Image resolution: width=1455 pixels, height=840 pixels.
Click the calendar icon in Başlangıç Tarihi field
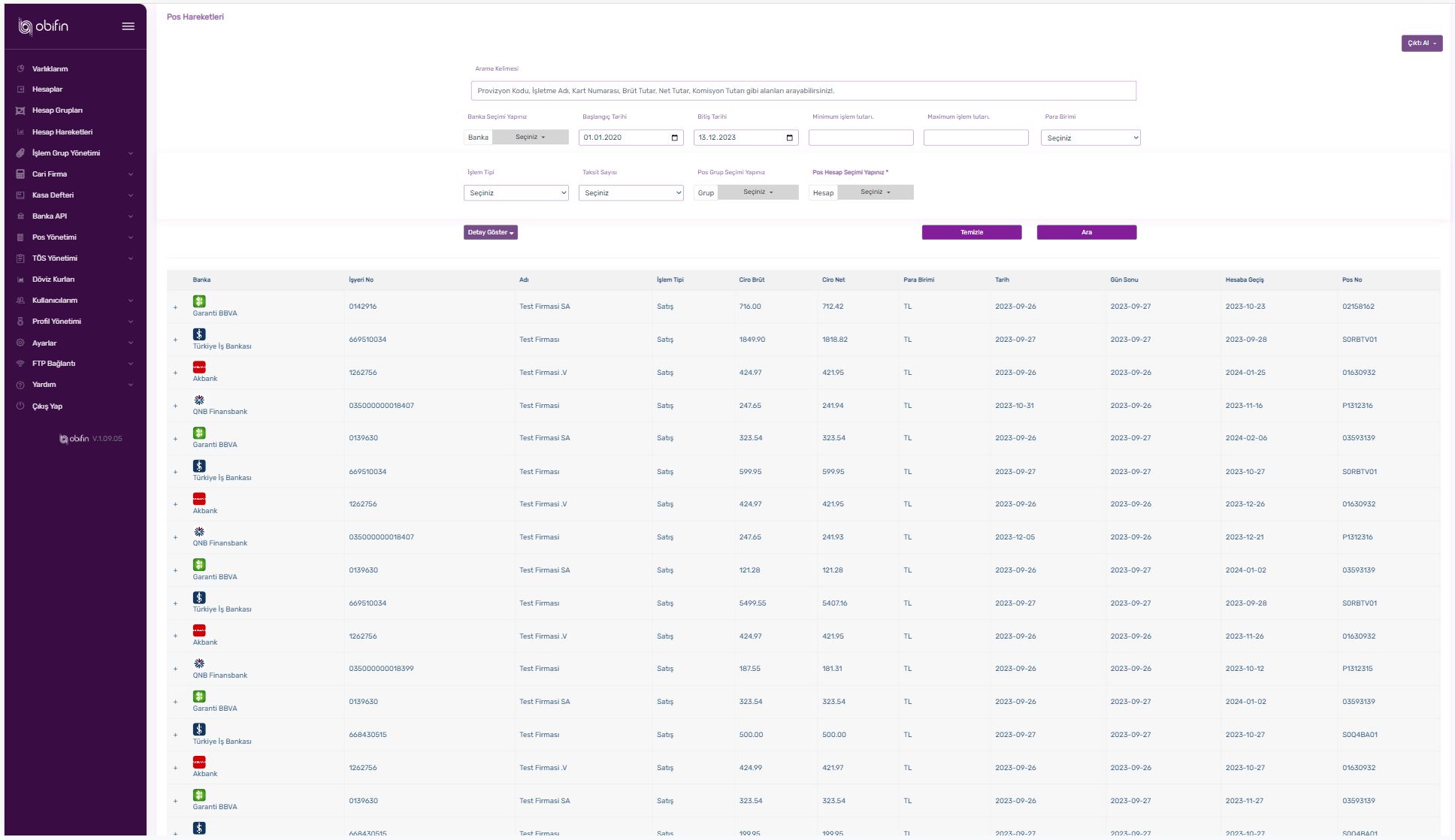click(x=674, y=137)
